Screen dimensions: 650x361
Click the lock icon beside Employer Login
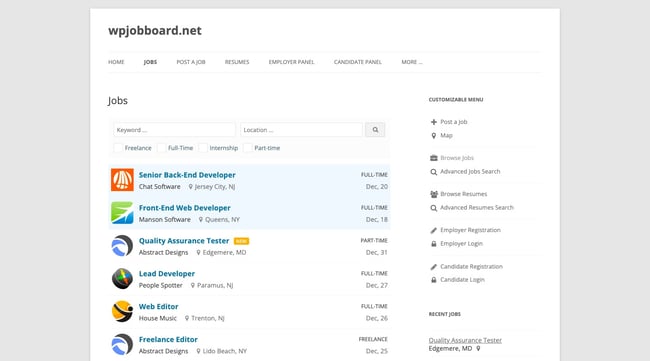coord(434,244)
